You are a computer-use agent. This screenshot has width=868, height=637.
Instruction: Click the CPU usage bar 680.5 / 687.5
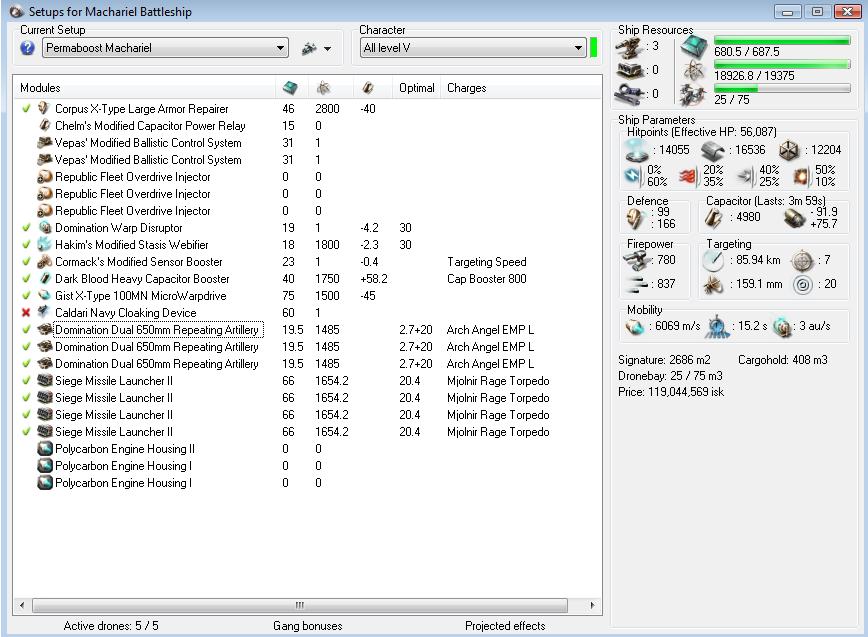pyautogui.click(x=782, y=40)
